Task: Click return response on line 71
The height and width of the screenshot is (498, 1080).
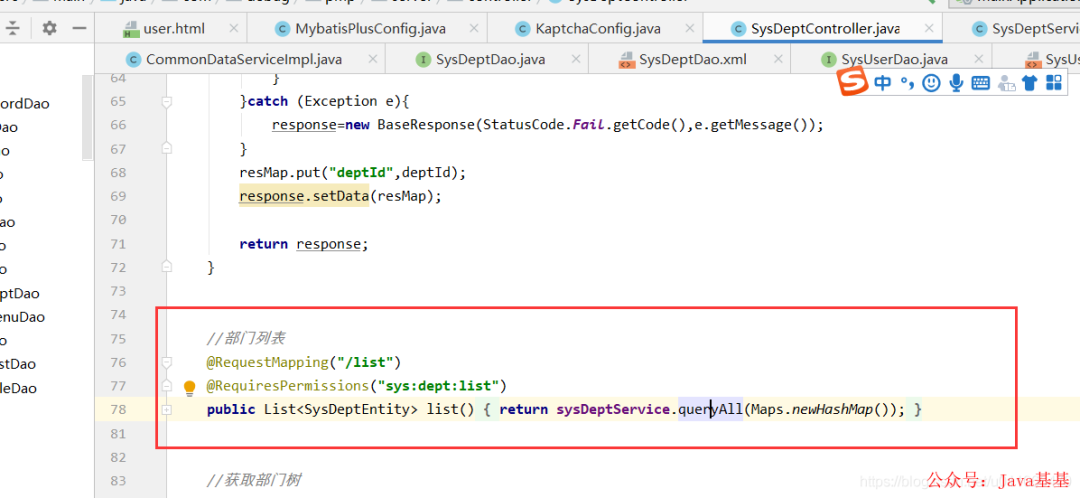Action: [x=304, y=244]
